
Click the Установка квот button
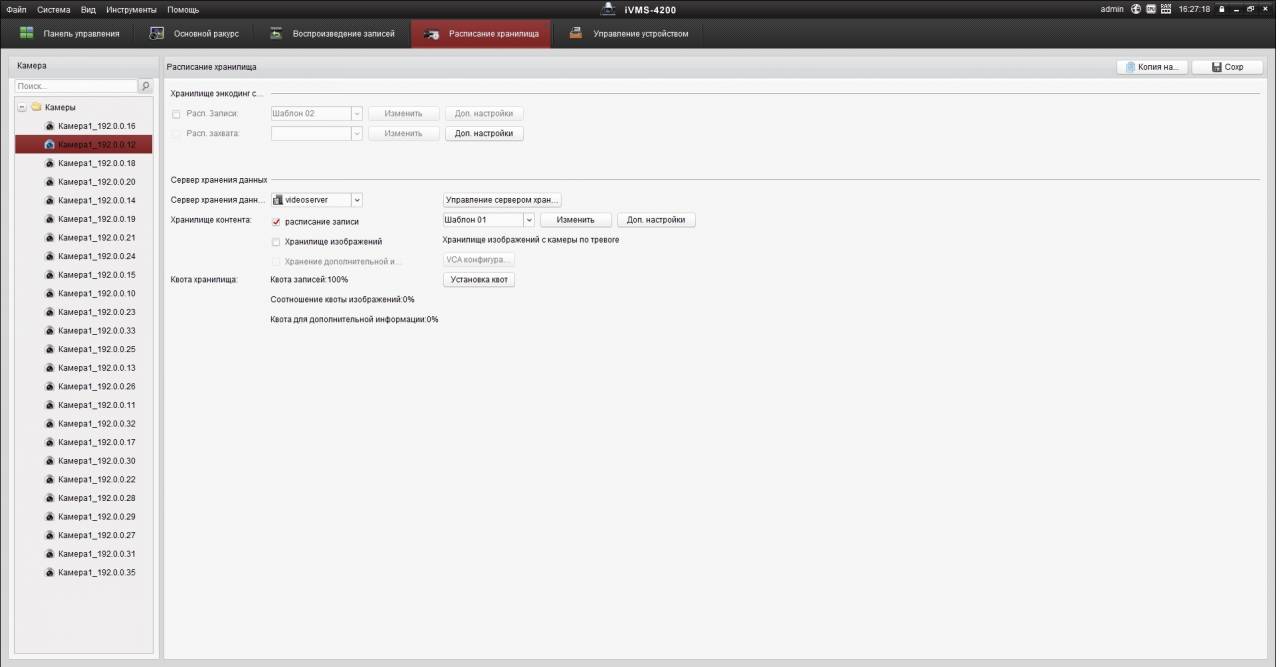click(478, 279)
